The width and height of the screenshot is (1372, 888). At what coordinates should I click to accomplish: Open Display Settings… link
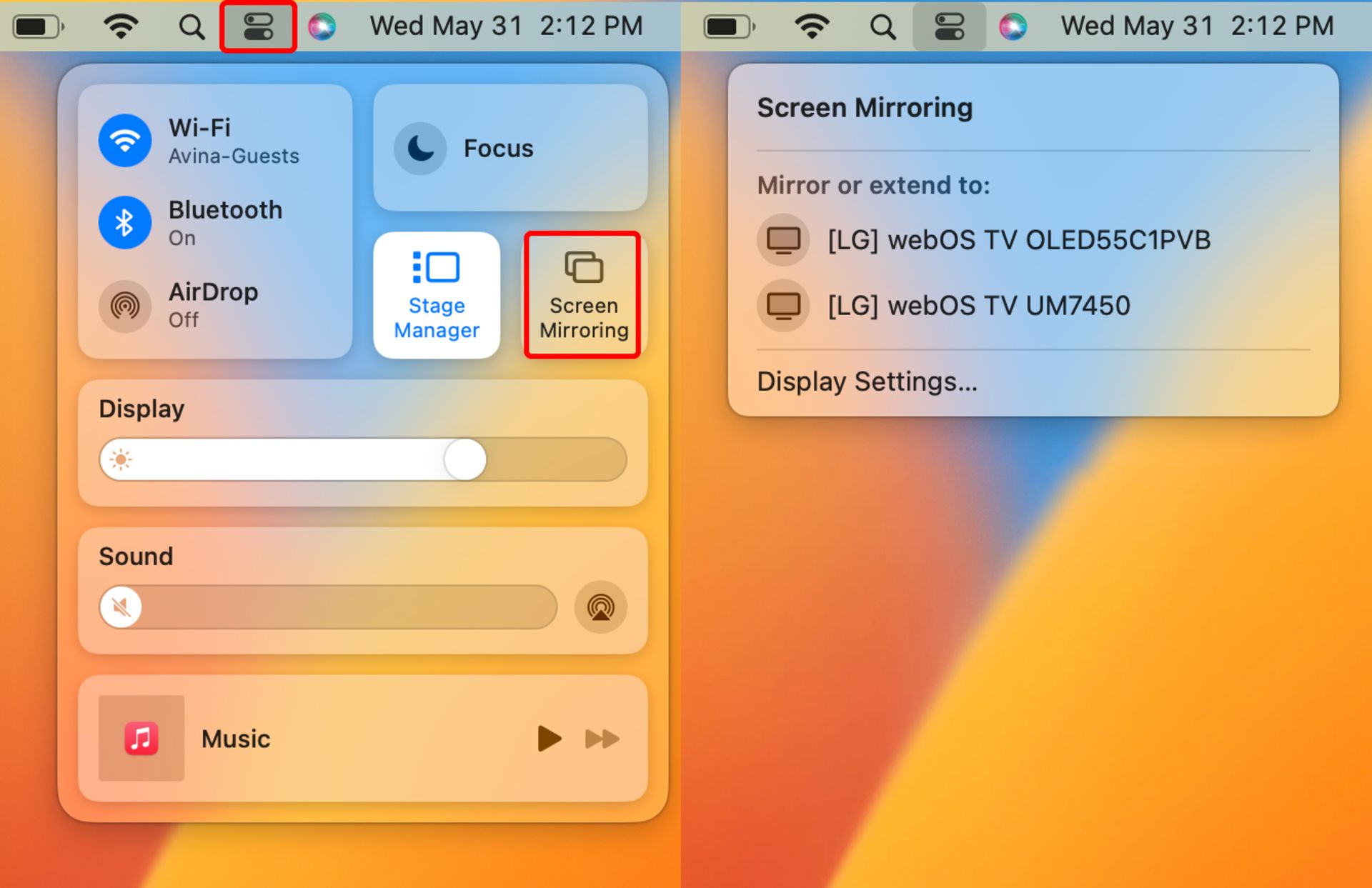coord(867,381)
